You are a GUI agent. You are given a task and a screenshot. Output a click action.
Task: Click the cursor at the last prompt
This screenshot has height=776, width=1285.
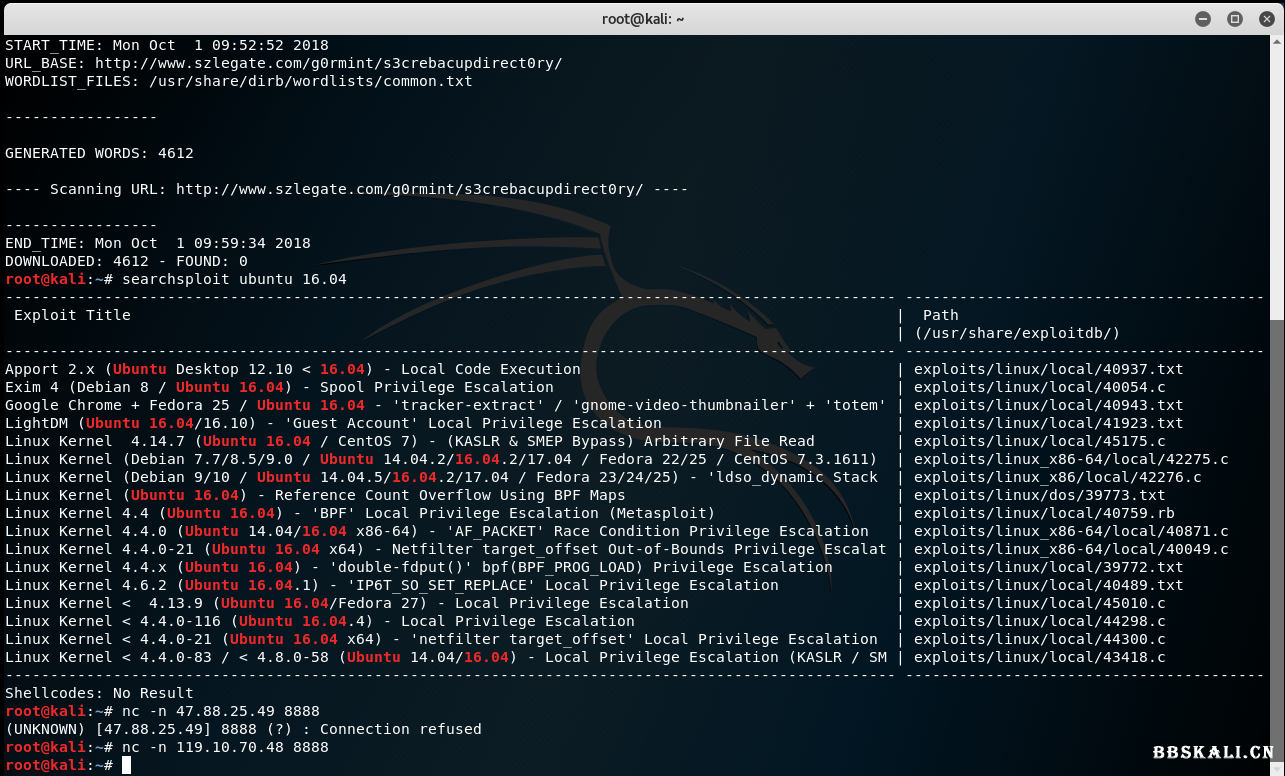pyautogui.click(x=126, y=765)
